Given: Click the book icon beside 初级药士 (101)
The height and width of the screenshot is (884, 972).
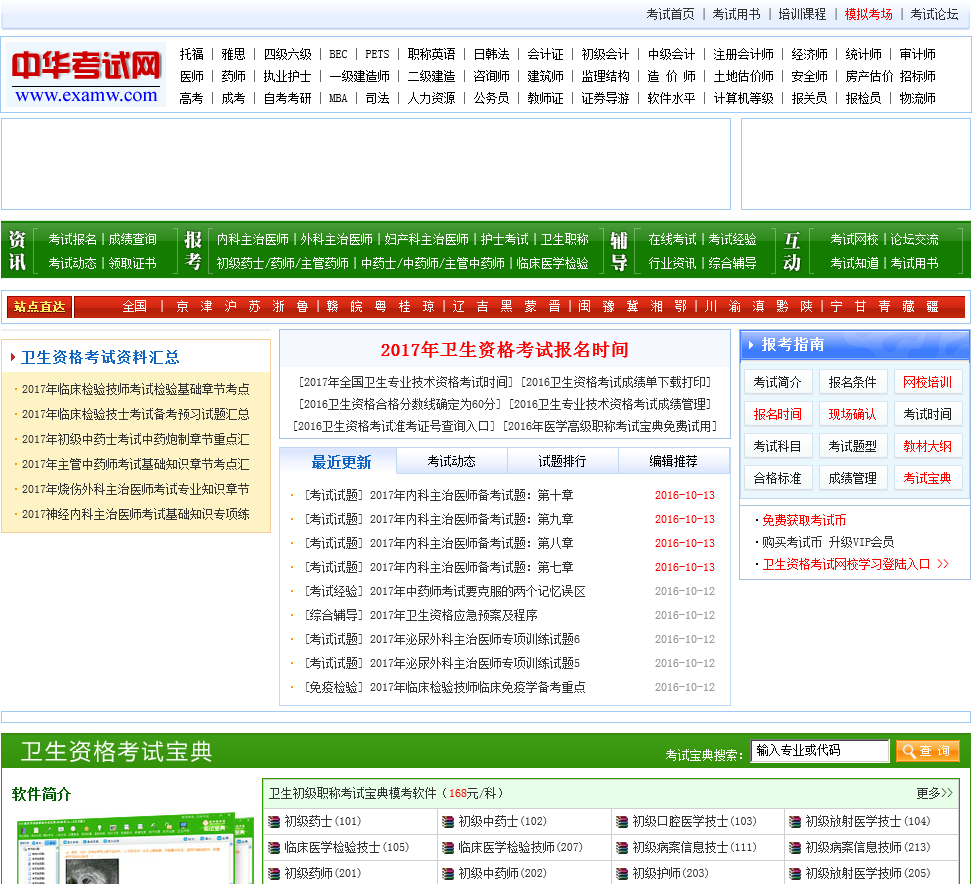Looking at the screenshot, I should click(274, 822).
